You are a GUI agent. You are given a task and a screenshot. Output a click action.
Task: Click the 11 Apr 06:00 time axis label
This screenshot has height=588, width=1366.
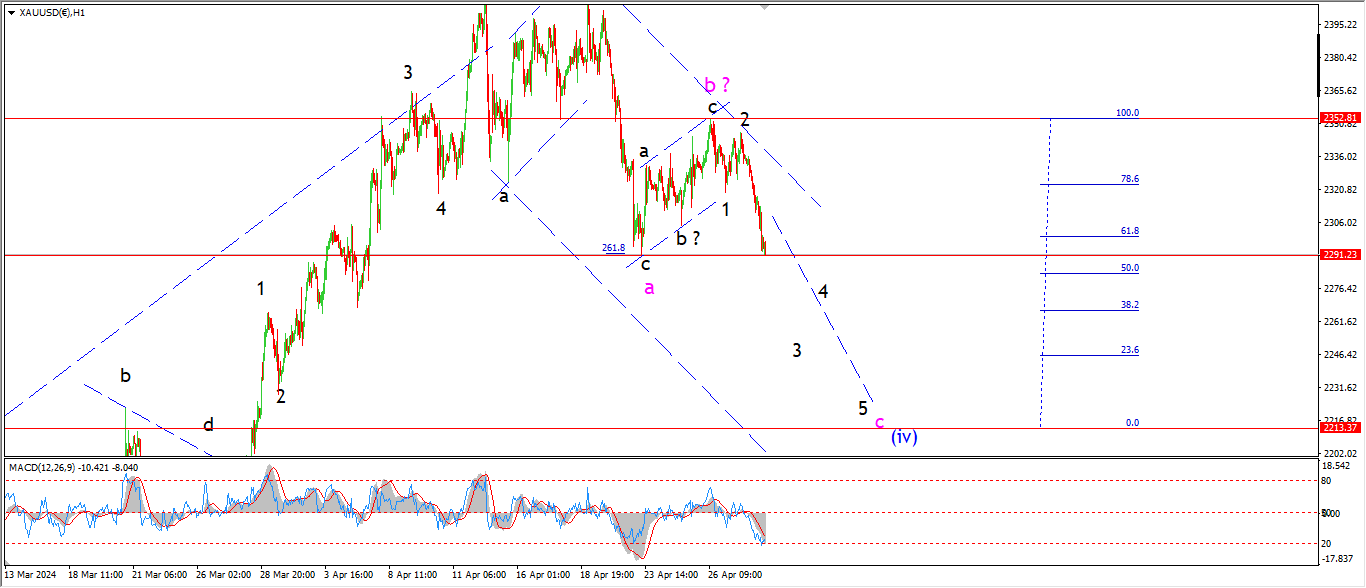point(478,575)
